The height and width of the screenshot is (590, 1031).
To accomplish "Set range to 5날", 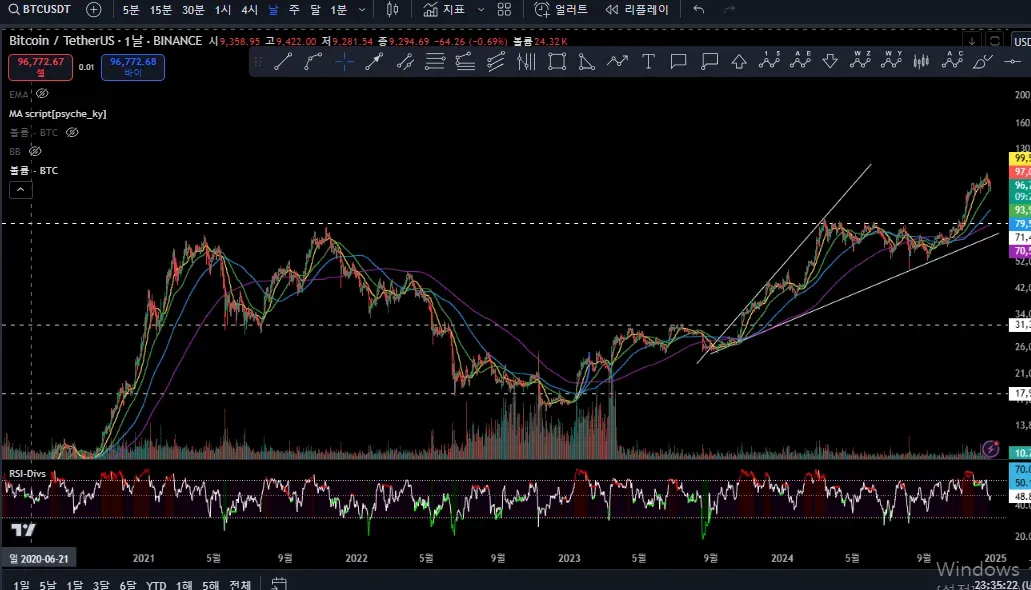I will [x=47, y=584].
